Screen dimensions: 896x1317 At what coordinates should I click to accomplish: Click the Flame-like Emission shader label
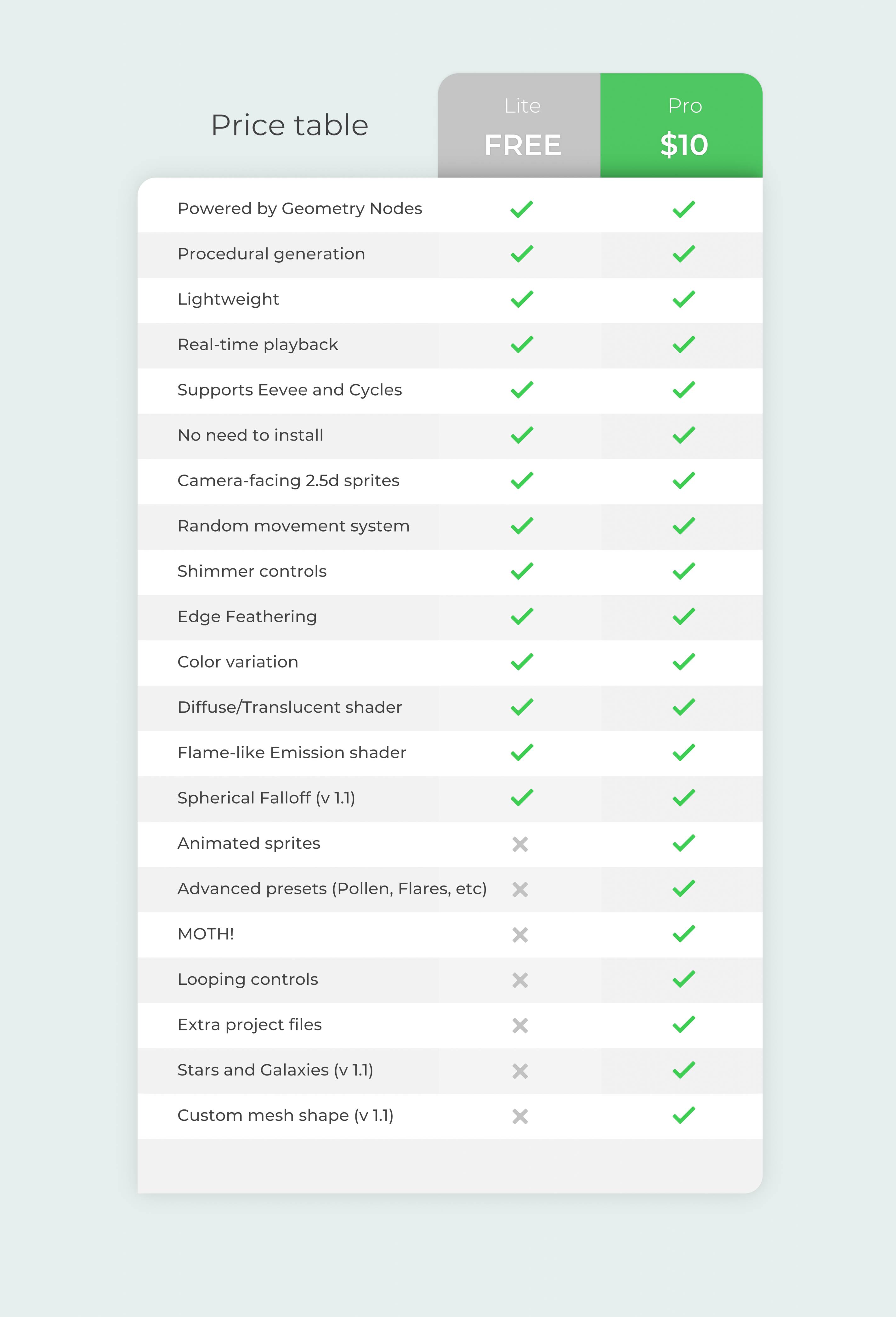[292, 753]
